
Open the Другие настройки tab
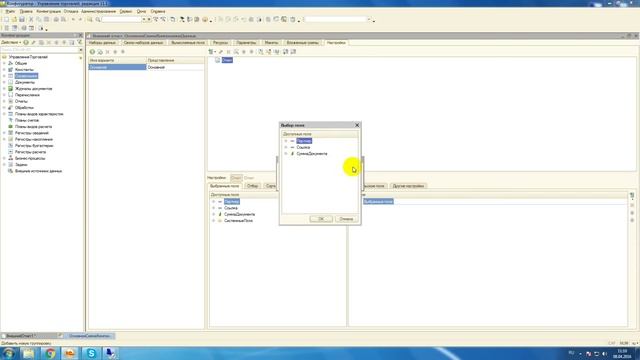point(408,186)
